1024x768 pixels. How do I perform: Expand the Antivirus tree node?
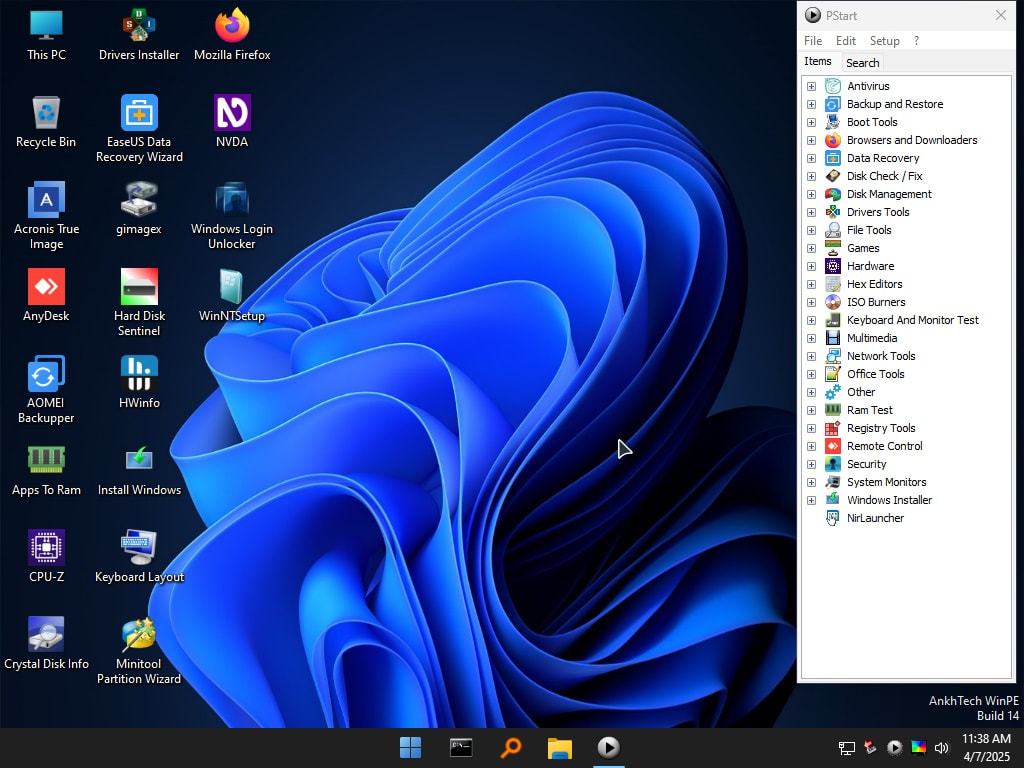[x=811, y=86]
